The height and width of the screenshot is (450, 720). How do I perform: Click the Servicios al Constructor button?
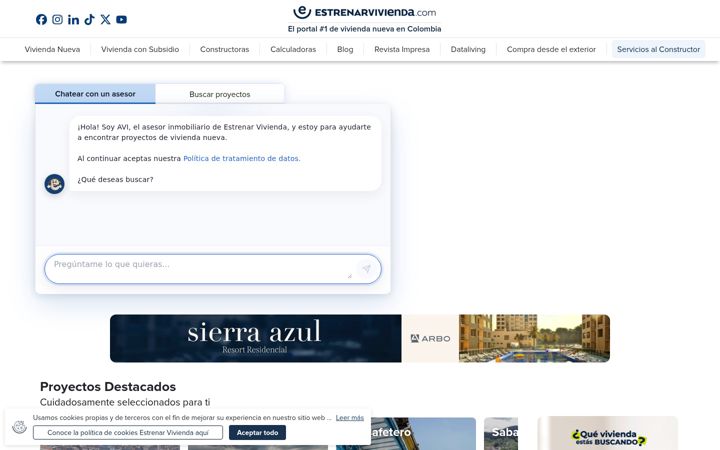pyautogui.click(x=658, y=49)
